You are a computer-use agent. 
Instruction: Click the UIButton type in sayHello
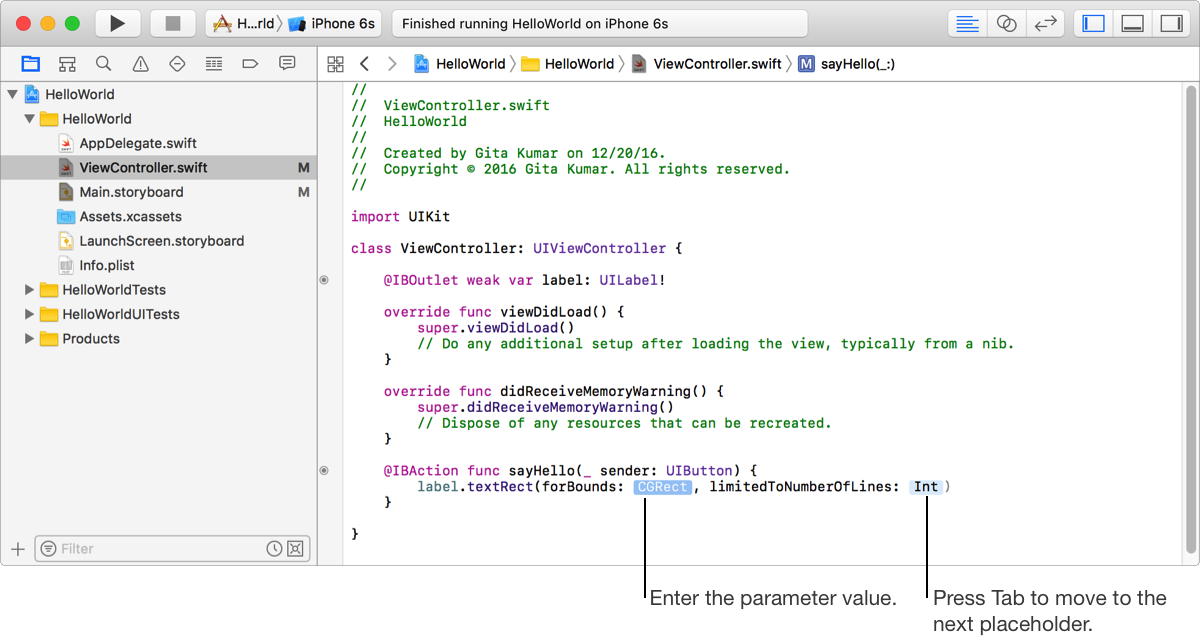click(699, 470)
